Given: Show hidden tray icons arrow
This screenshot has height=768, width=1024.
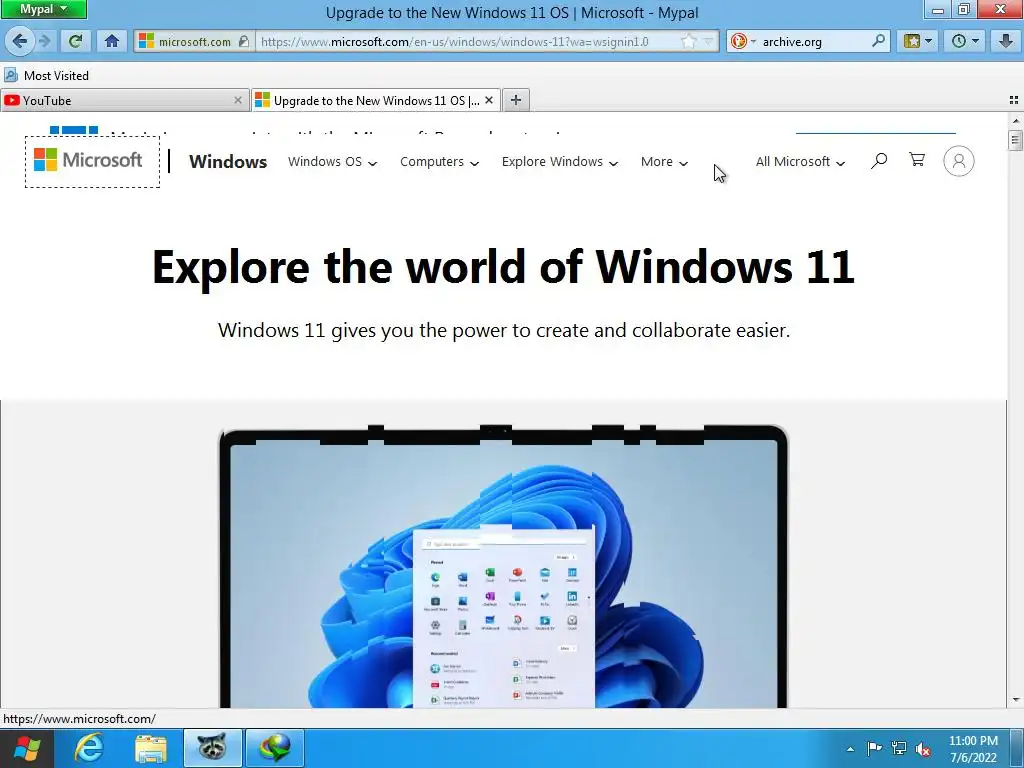Looking at the screenshot, I should pos(850,749).
